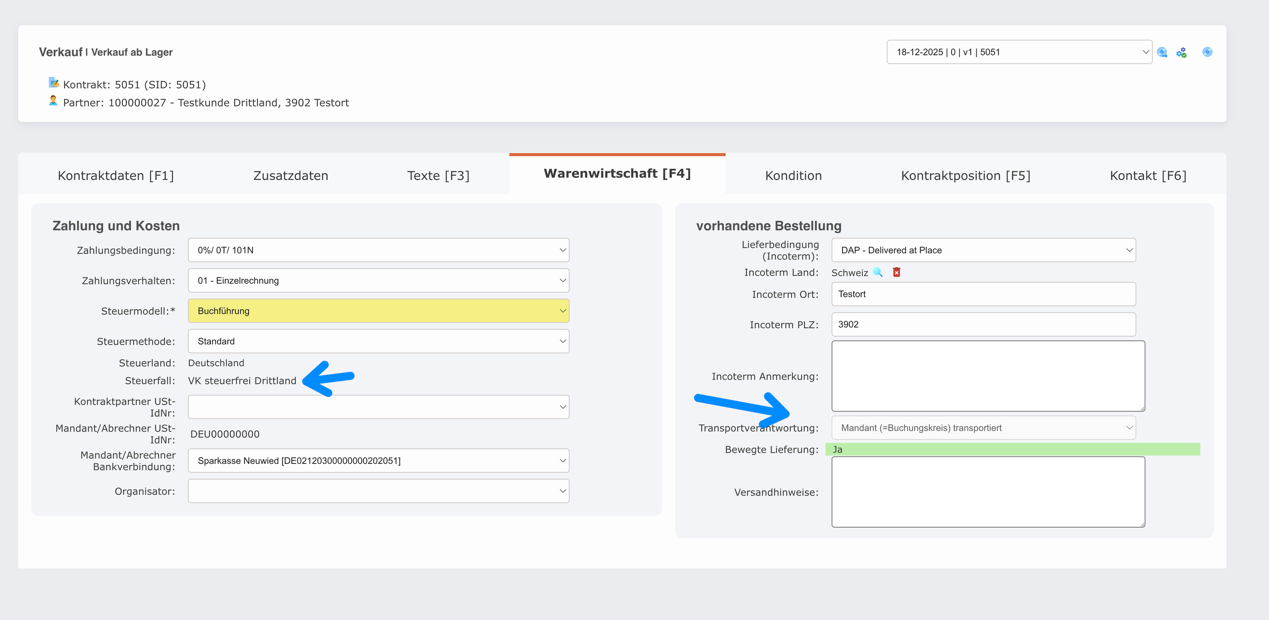Open the Bankverbindung Sparkasse Neuwied dropdown
The width and height of the screenshot is (1269, 620).
pyautogui.click(x=378, y=461)
